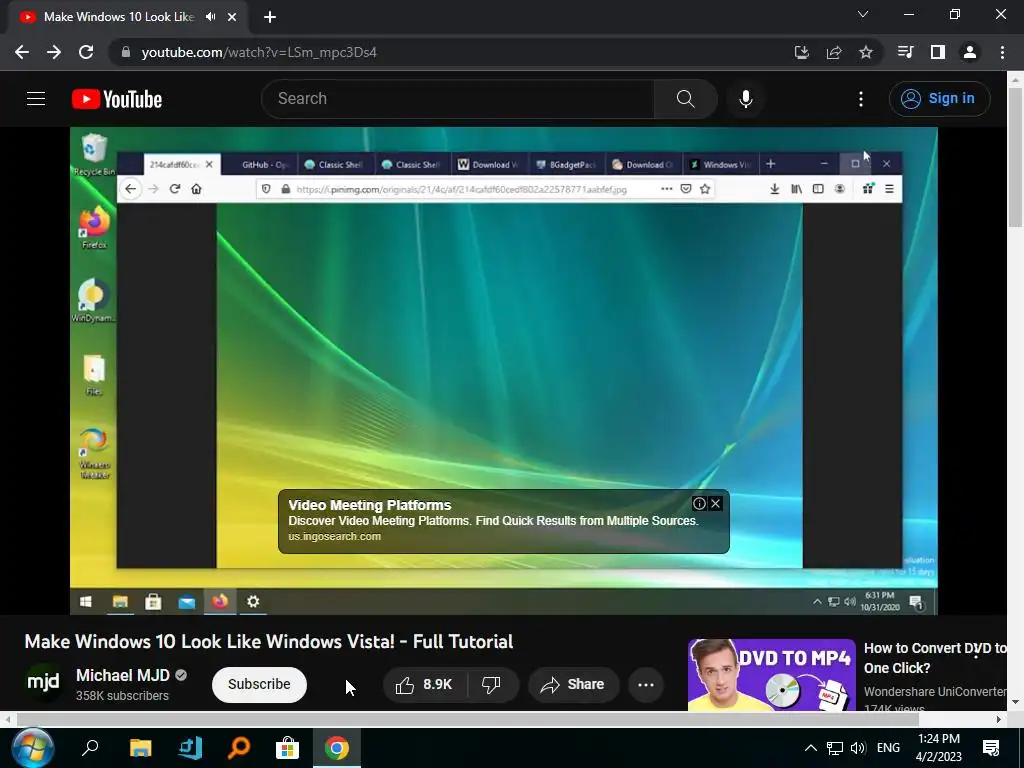Like the video with thumbs up

tap(424, 684)
